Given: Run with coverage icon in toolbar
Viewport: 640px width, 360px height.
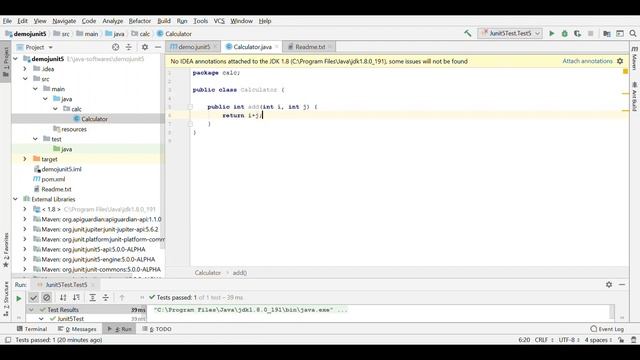Looking at the screenshot, I should 577,33.
